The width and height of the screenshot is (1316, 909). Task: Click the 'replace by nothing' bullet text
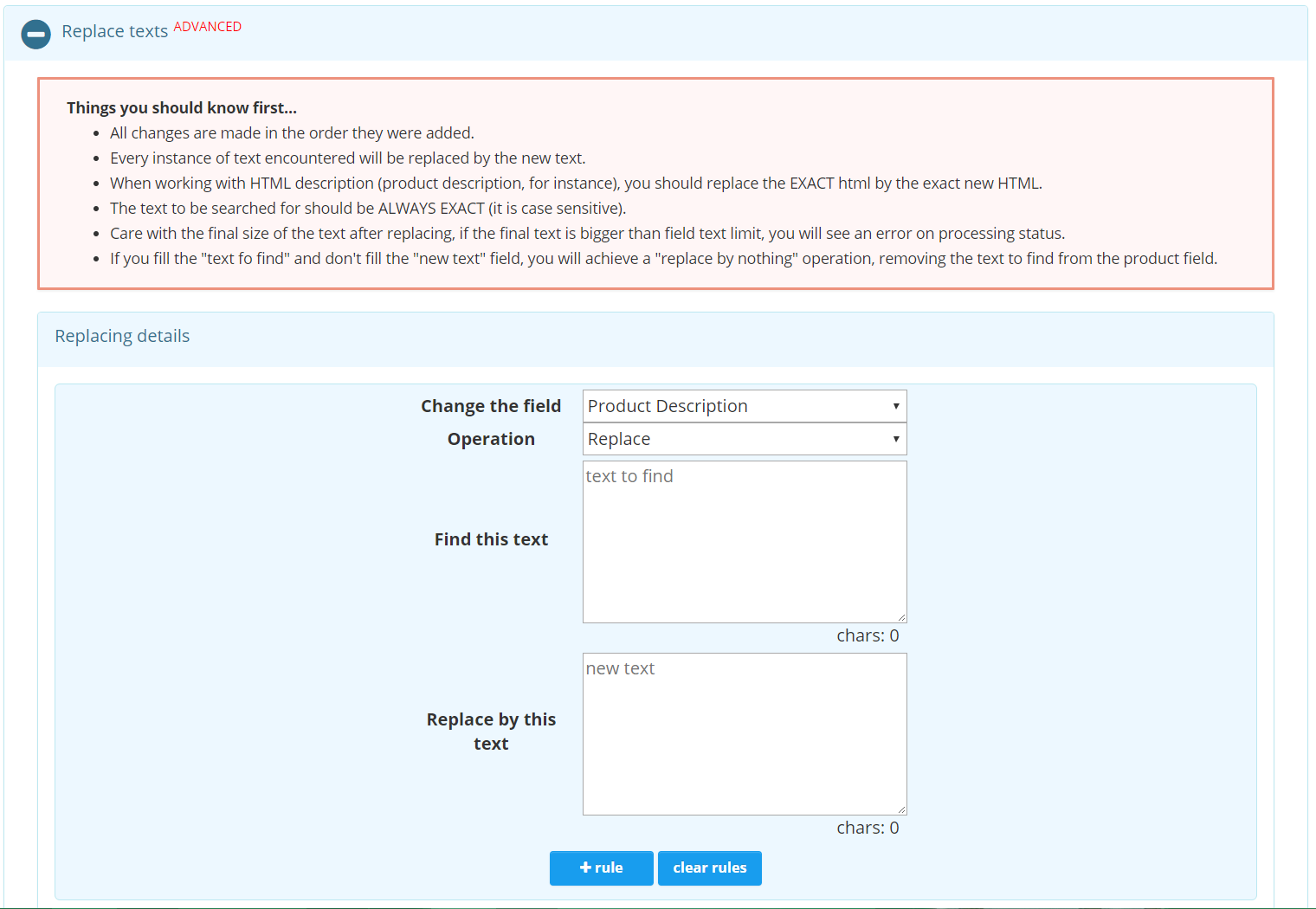point(663,259)
